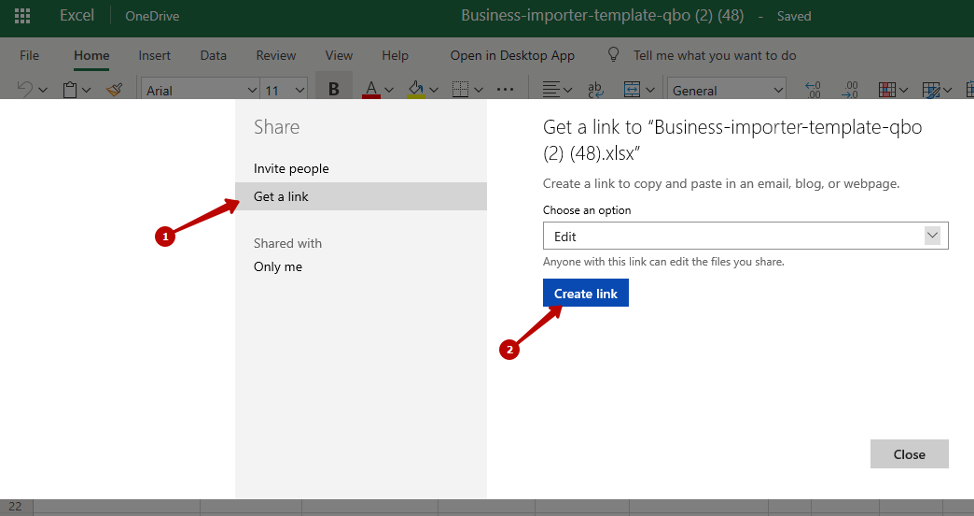Click the Tell me what you want search box
This screenshot has width=974, height=516.
[x=714, y=55]
